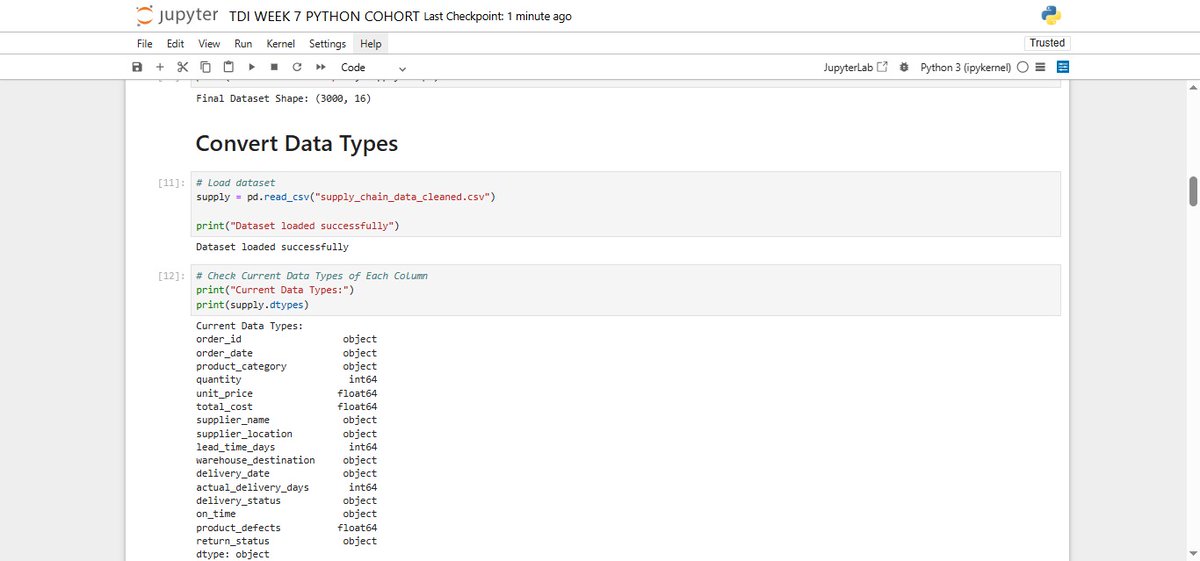
Task: Click the product_defects output row
Action: pyautogui.click(x=286, y=527)
